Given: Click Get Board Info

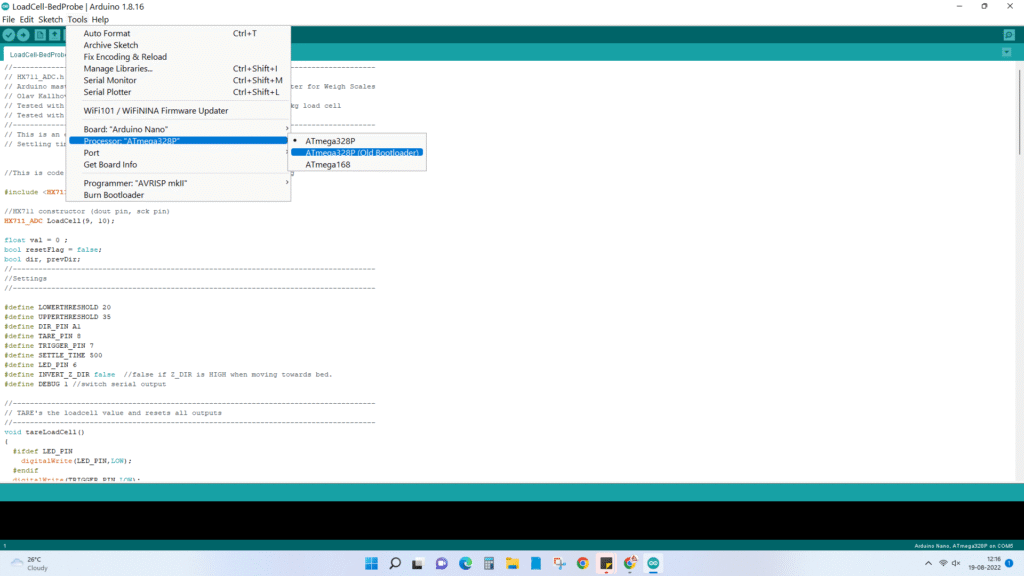Looking at the screenshot, I should 110,165.
